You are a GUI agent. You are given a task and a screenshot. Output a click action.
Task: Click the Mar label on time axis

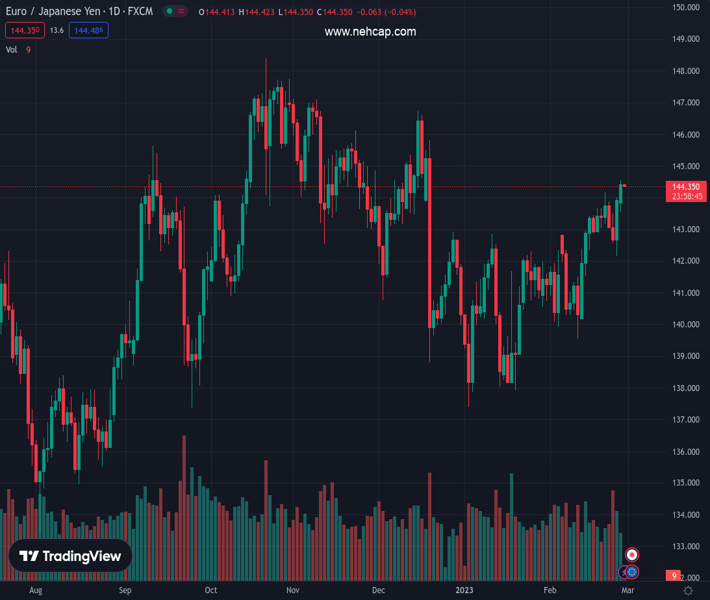(x=627, y=591)
